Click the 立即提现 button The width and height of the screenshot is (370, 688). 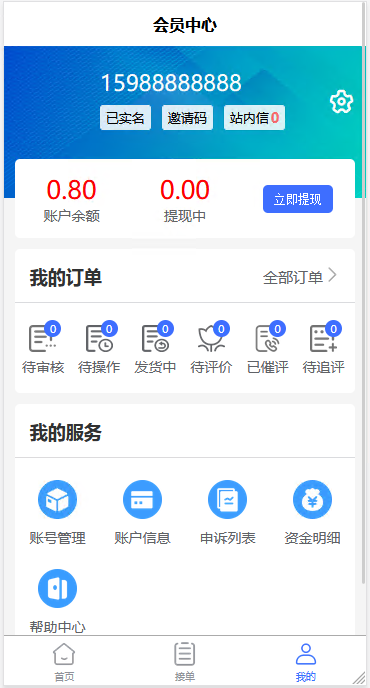point(298,199)
